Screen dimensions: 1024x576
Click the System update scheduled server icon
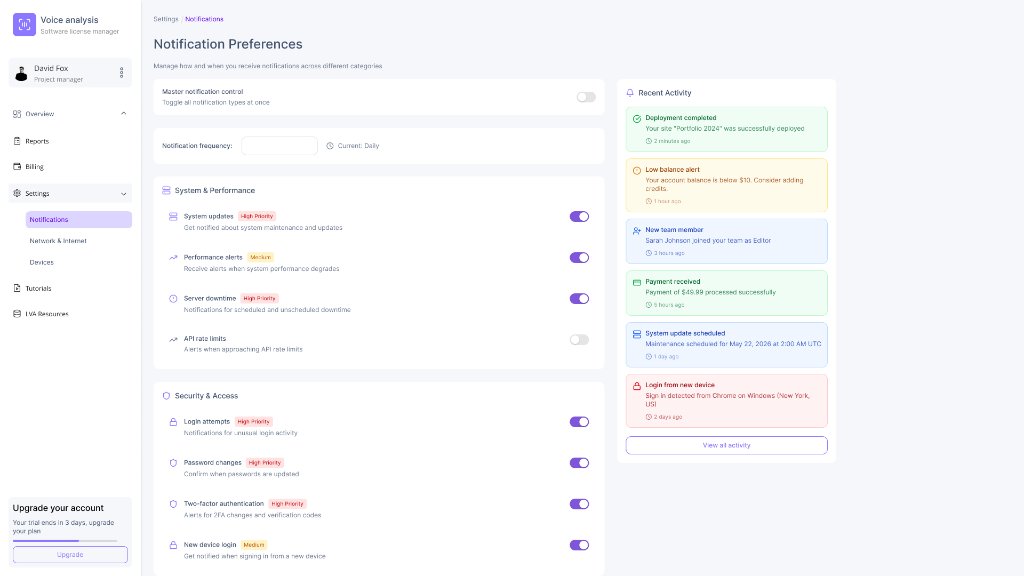pyautogui.click(x=637, y=334)
